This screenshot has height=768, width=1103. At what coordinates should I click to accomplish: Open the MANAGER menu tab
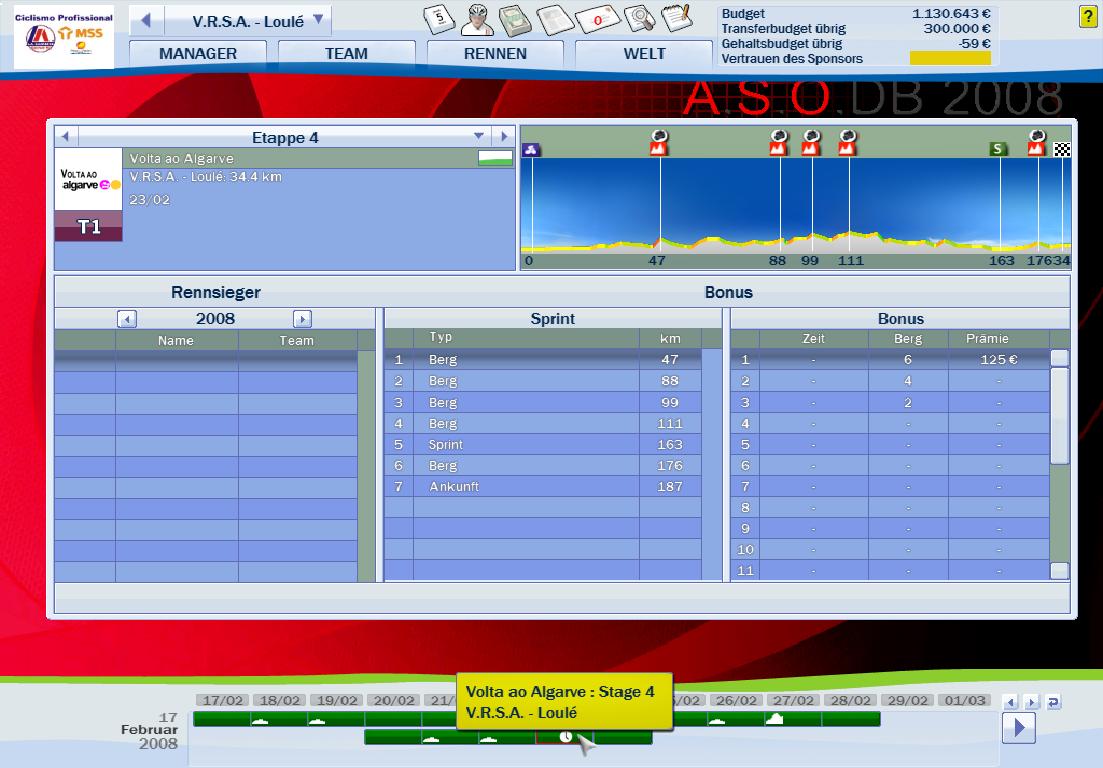click(x=198, y=54)
